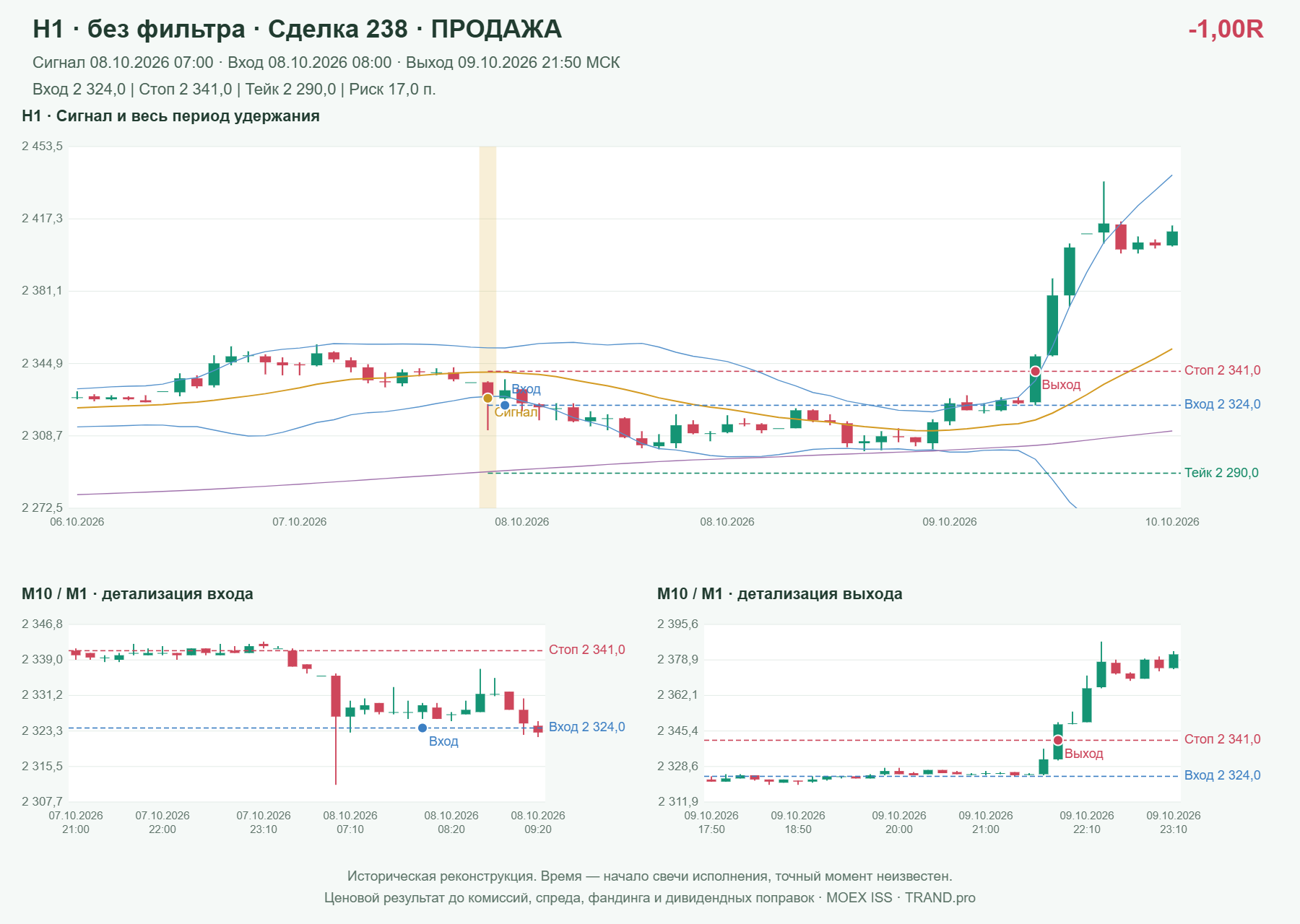This screenshot has width=1300, height=924.
Task: Click the red exit marker on the H1 chart
Action: (x=1035, y=371)
